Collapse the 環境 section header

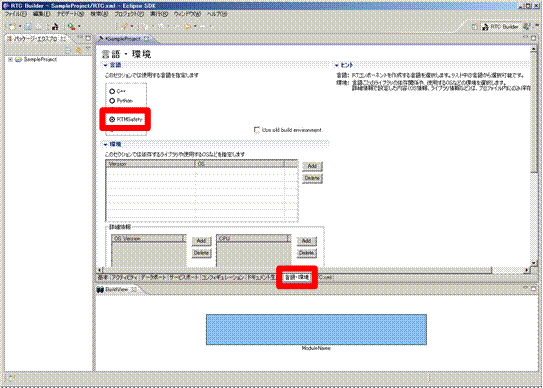(x=112, y=144)
